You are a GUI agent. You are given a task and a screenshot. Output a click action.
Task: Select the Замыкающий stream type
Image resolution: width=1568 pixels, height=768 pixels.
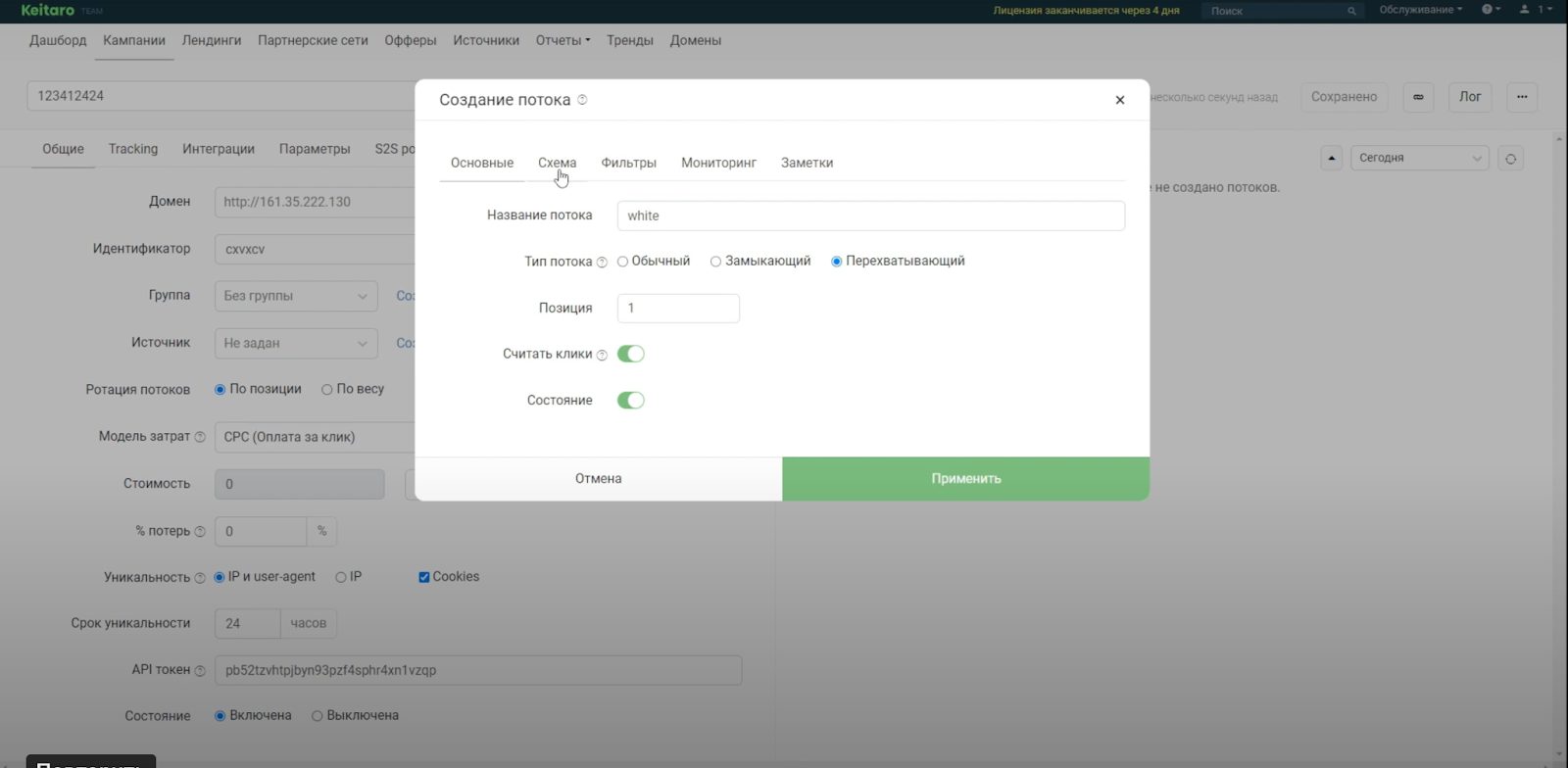pyautogui.click(x=760, y=262)
